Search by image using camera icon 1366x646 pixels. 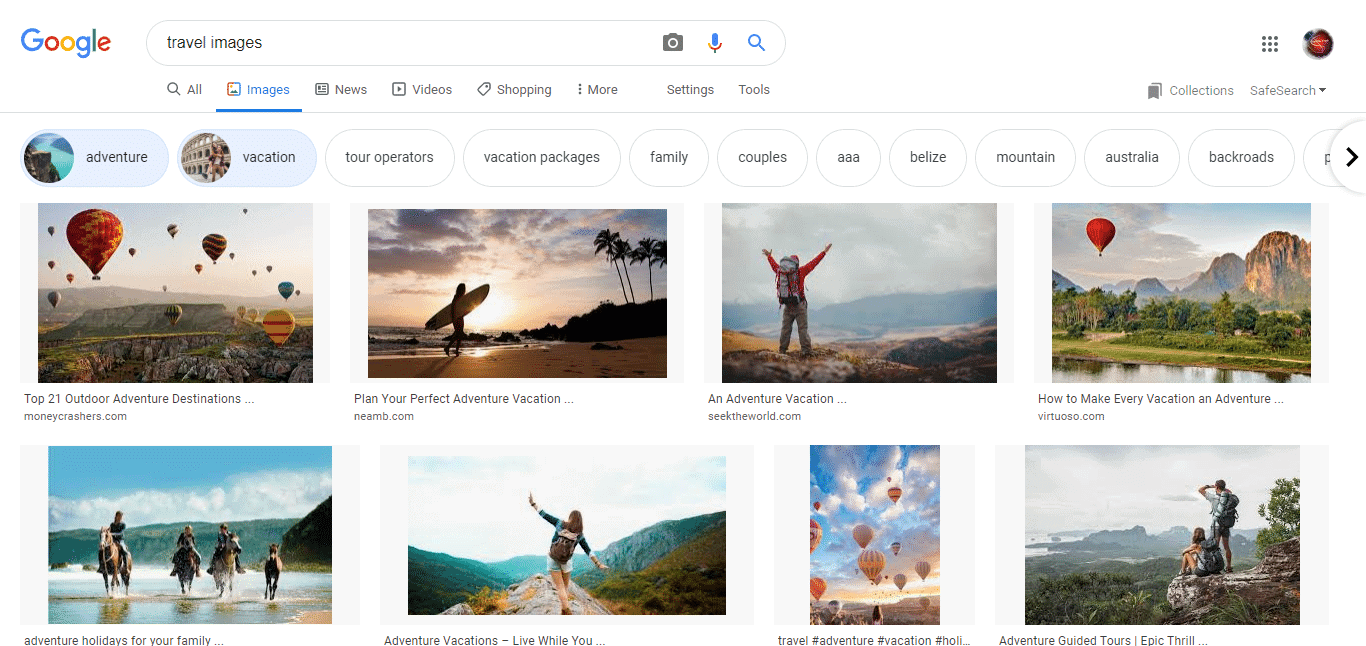tap(673, 43)
